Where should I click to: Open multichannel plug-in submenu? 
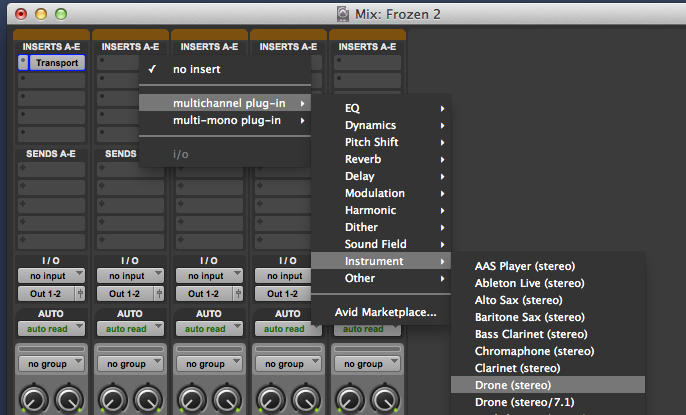(225, 103)
